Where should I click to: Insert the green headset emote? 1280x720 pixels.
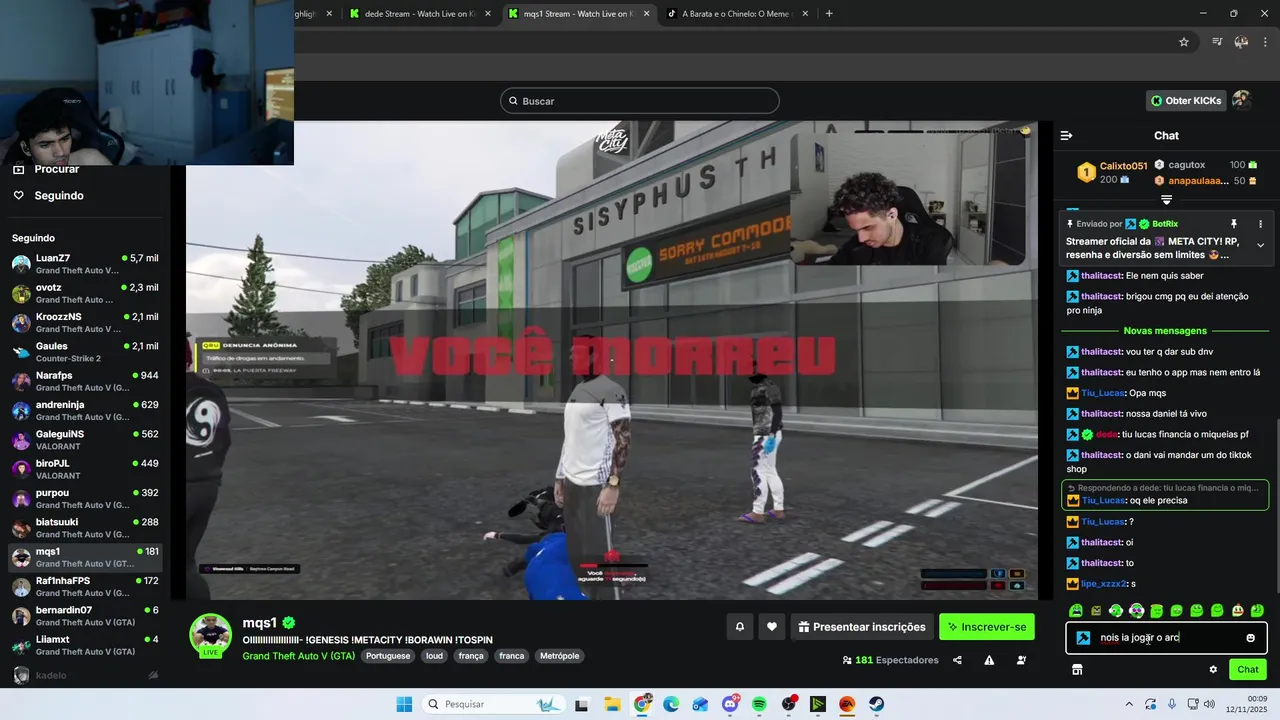coord(1116,610)
